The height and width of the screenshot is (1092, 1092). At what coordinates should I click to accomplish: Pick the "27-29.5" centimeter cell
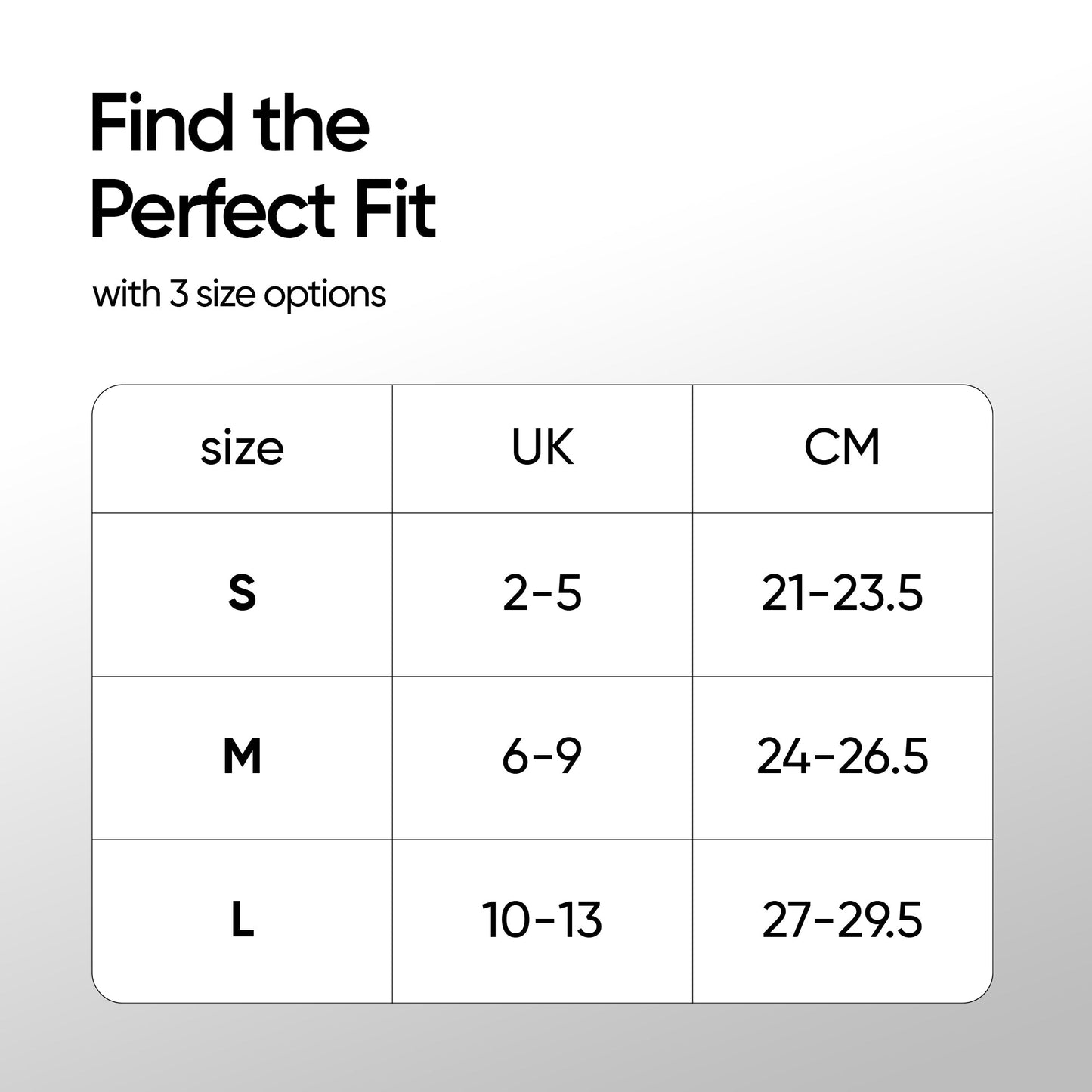point(842,921)
